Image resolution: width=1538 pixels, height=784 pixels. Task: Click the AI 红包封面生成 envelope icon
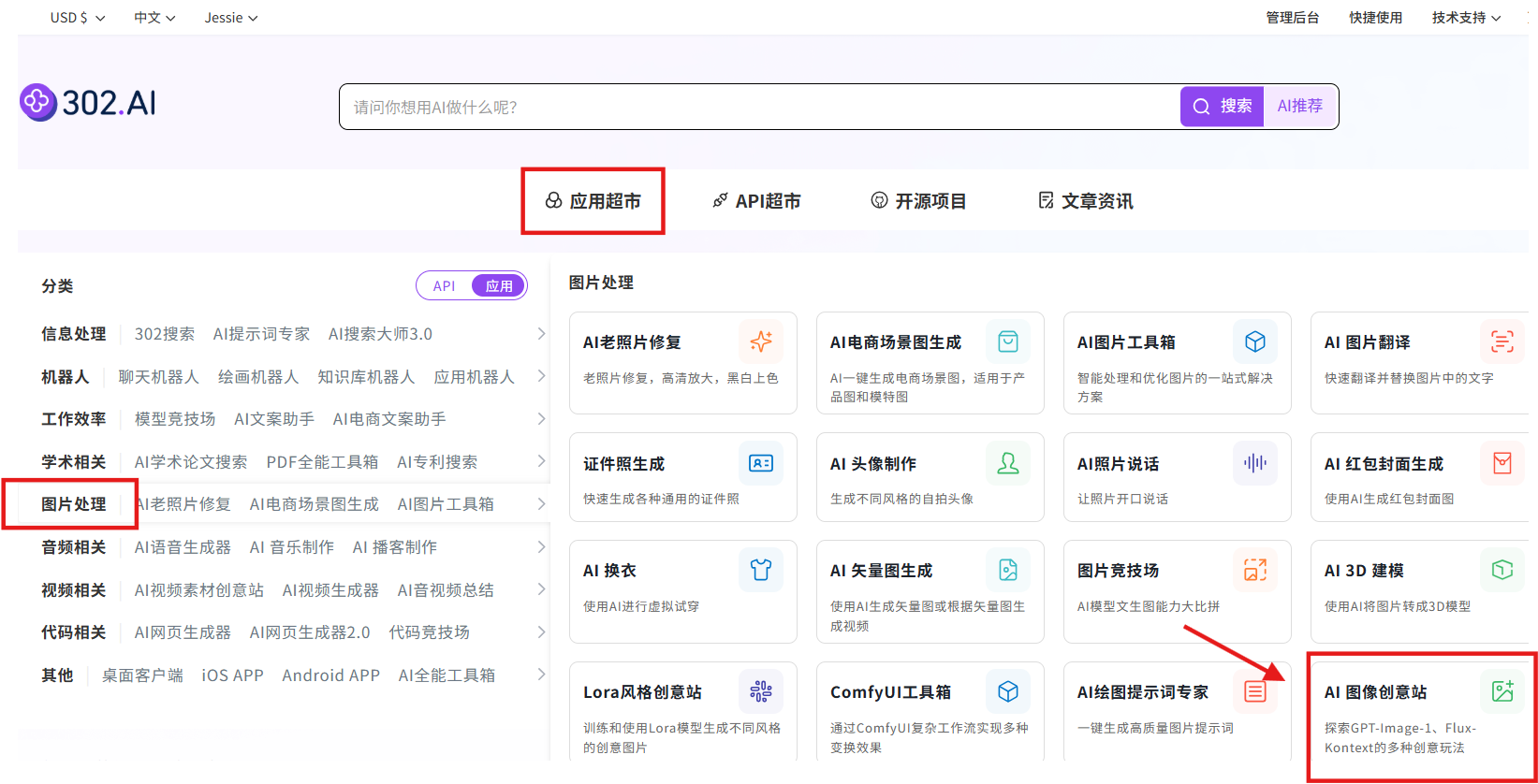coord(1502,463)
